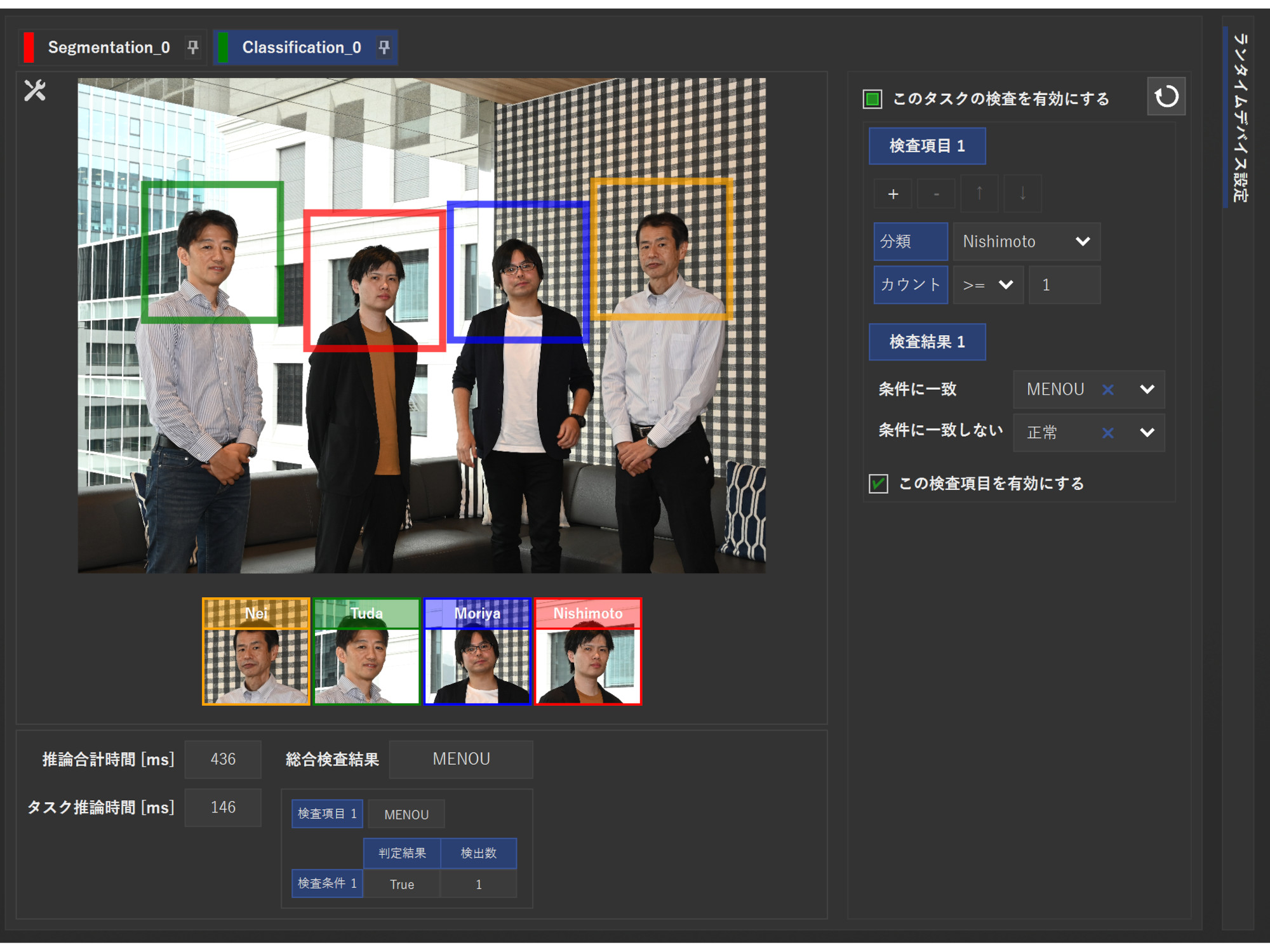Image resolution: width=1270 pixels, height=952 pixels.
Task: Click the count value input field
Action: click(1064, 285)
